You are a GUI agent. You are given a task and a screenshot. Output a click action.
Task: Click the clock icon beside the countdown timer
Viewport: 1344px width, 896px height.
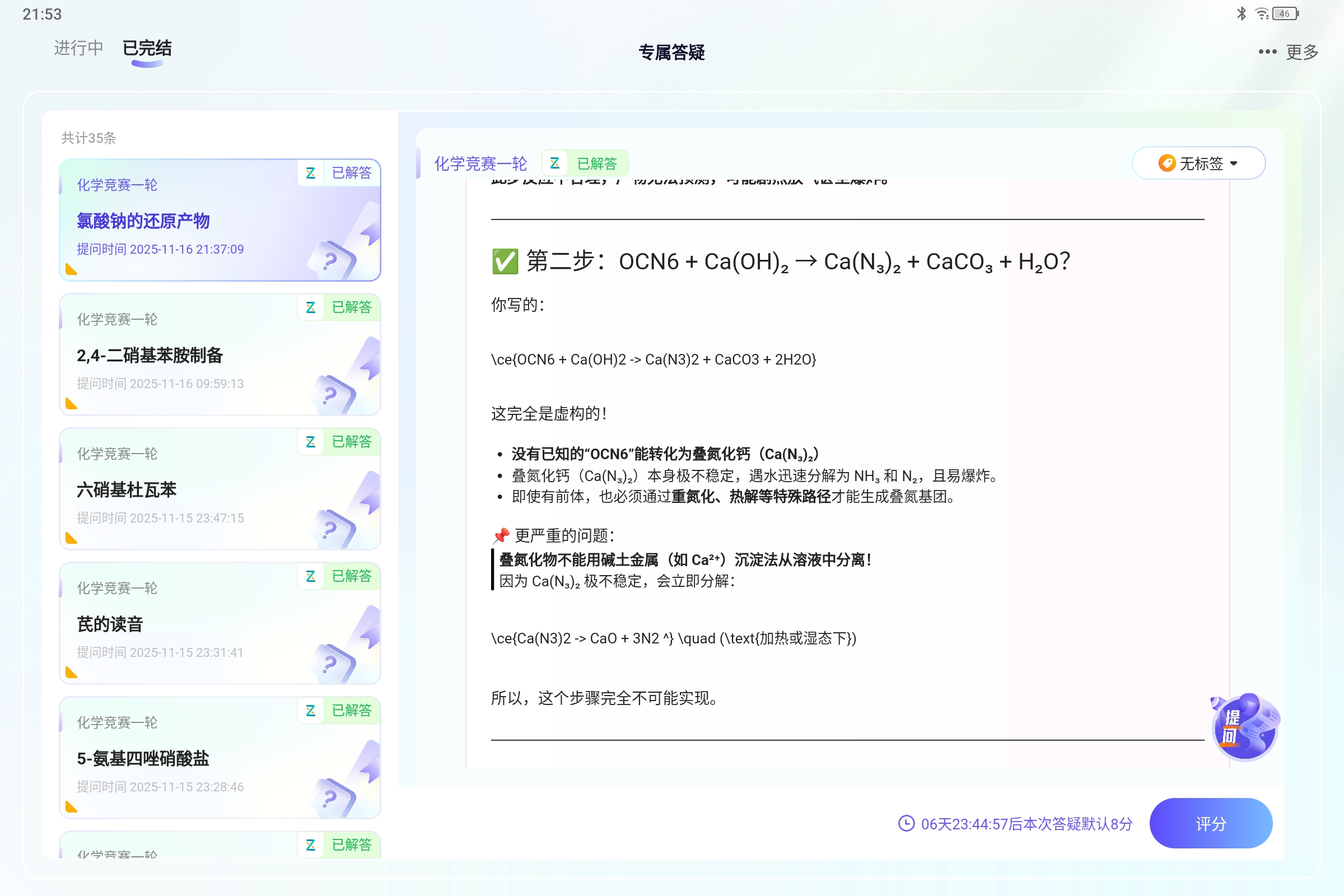click(908, 823)
